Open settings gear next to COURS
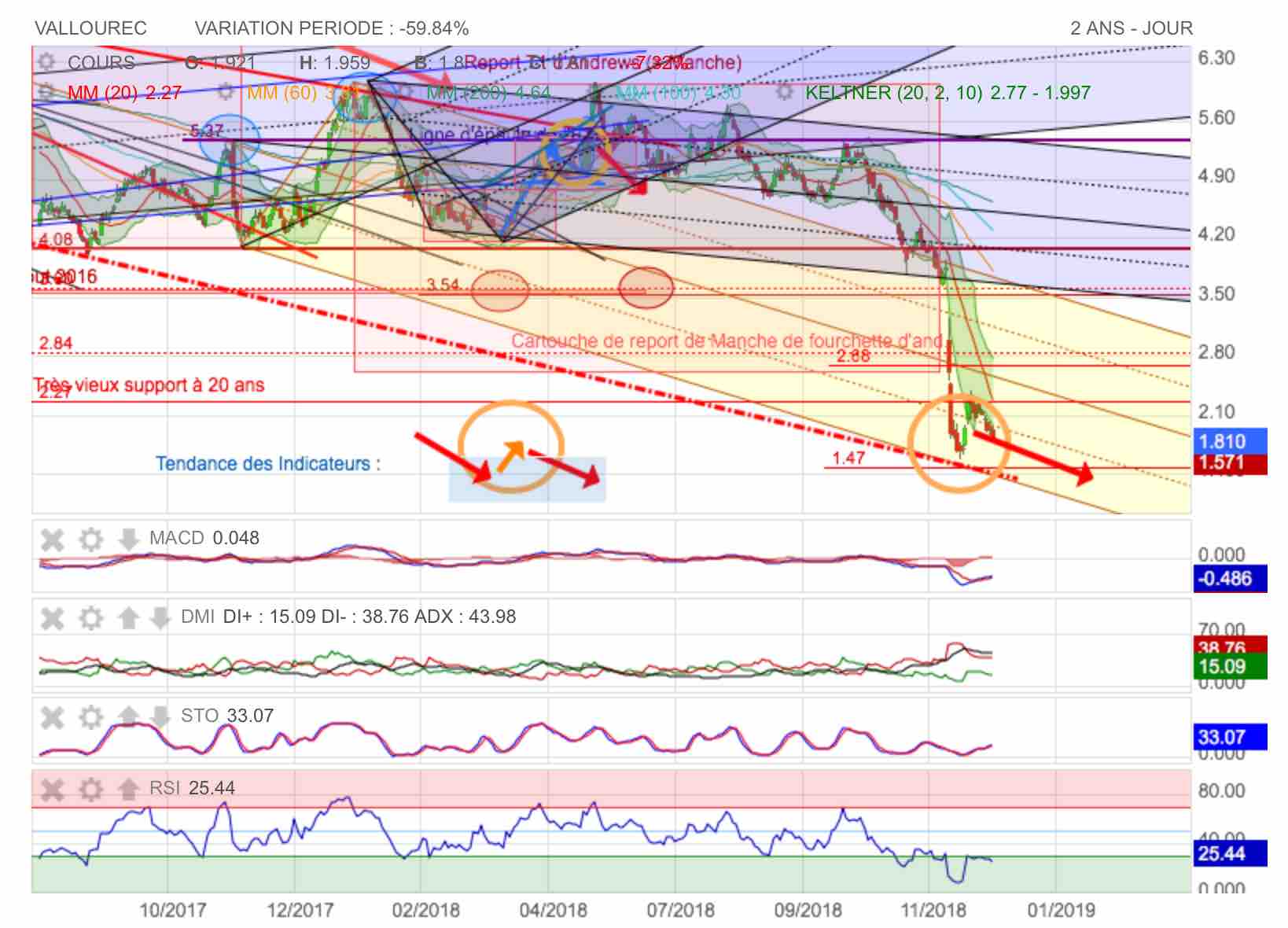The width and height of the screenshot is (1288, 928). point(47,62)
